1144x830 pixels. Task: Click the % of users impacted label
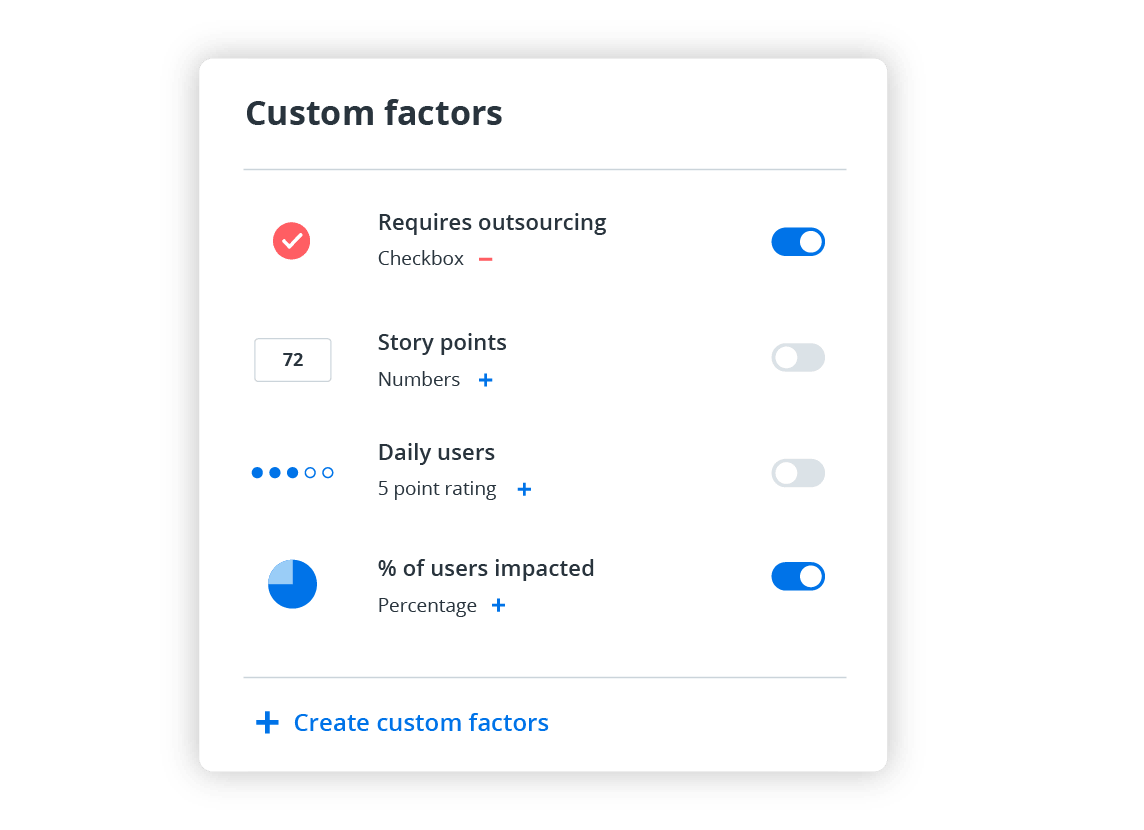(x=486, y=568)
